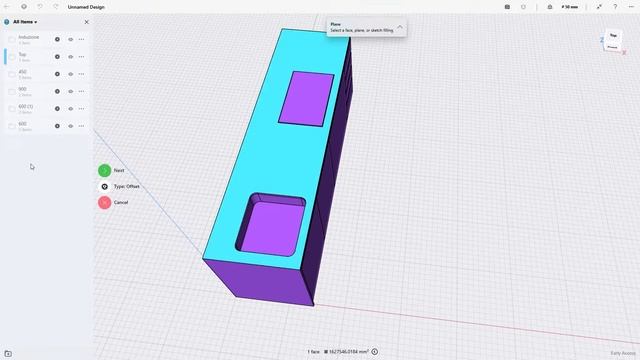The image size is (640, 360).
Task: Click the face area value in status bar
Action: 347,352
